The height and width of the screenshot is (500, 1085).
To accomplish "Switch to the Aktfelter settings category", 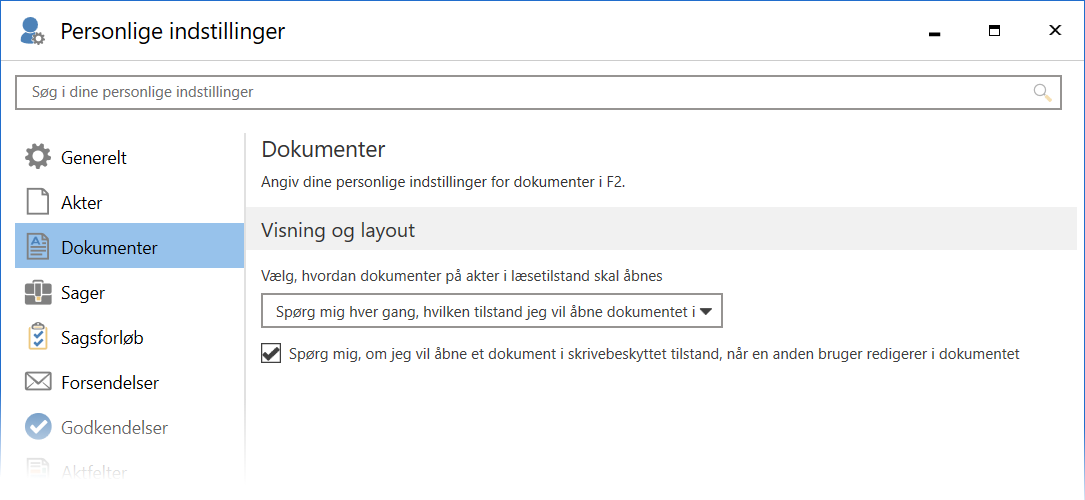I will point(94,471).
